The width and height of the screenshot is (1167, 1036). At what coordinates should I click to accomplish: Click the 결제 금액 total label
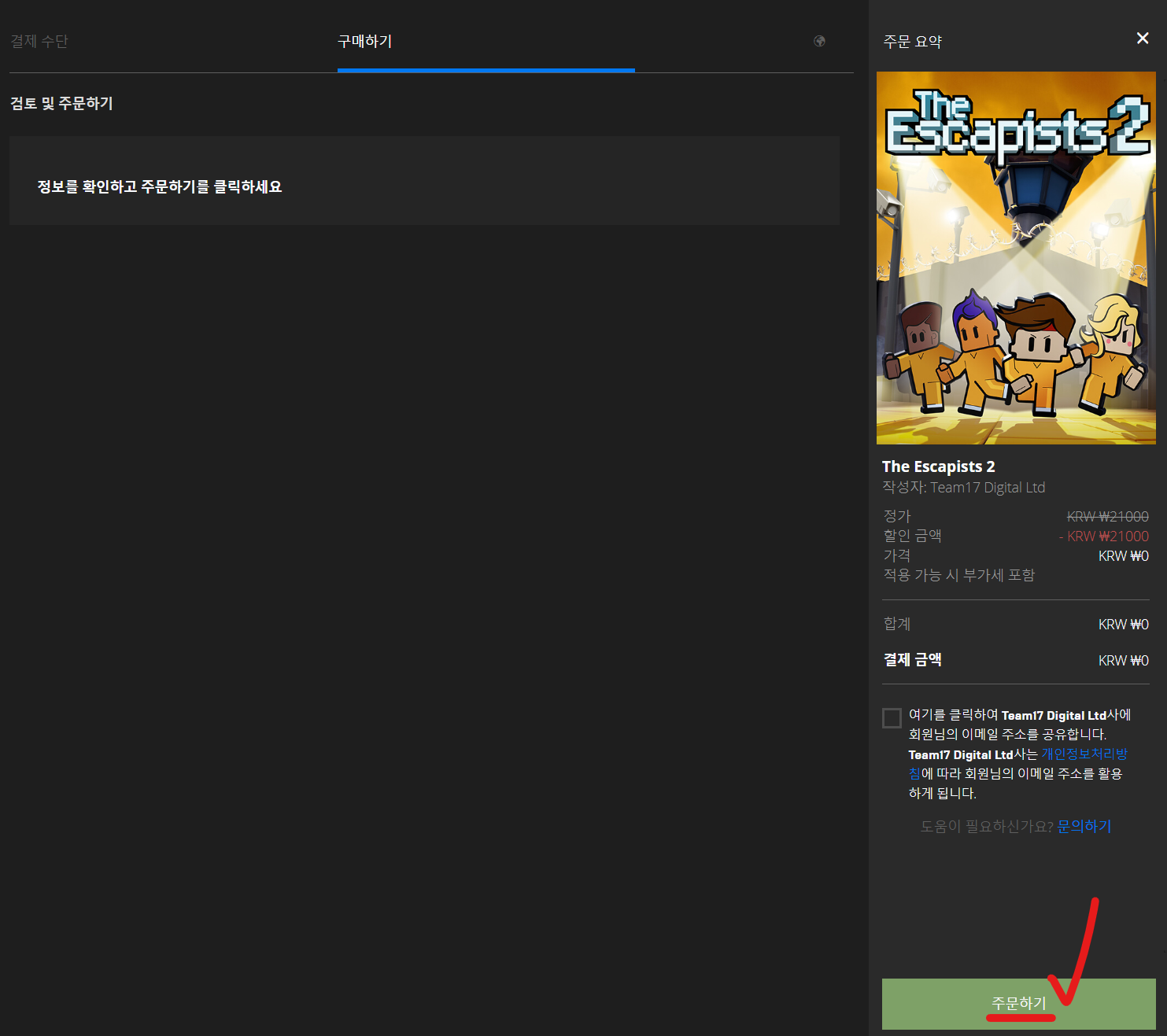912,660
